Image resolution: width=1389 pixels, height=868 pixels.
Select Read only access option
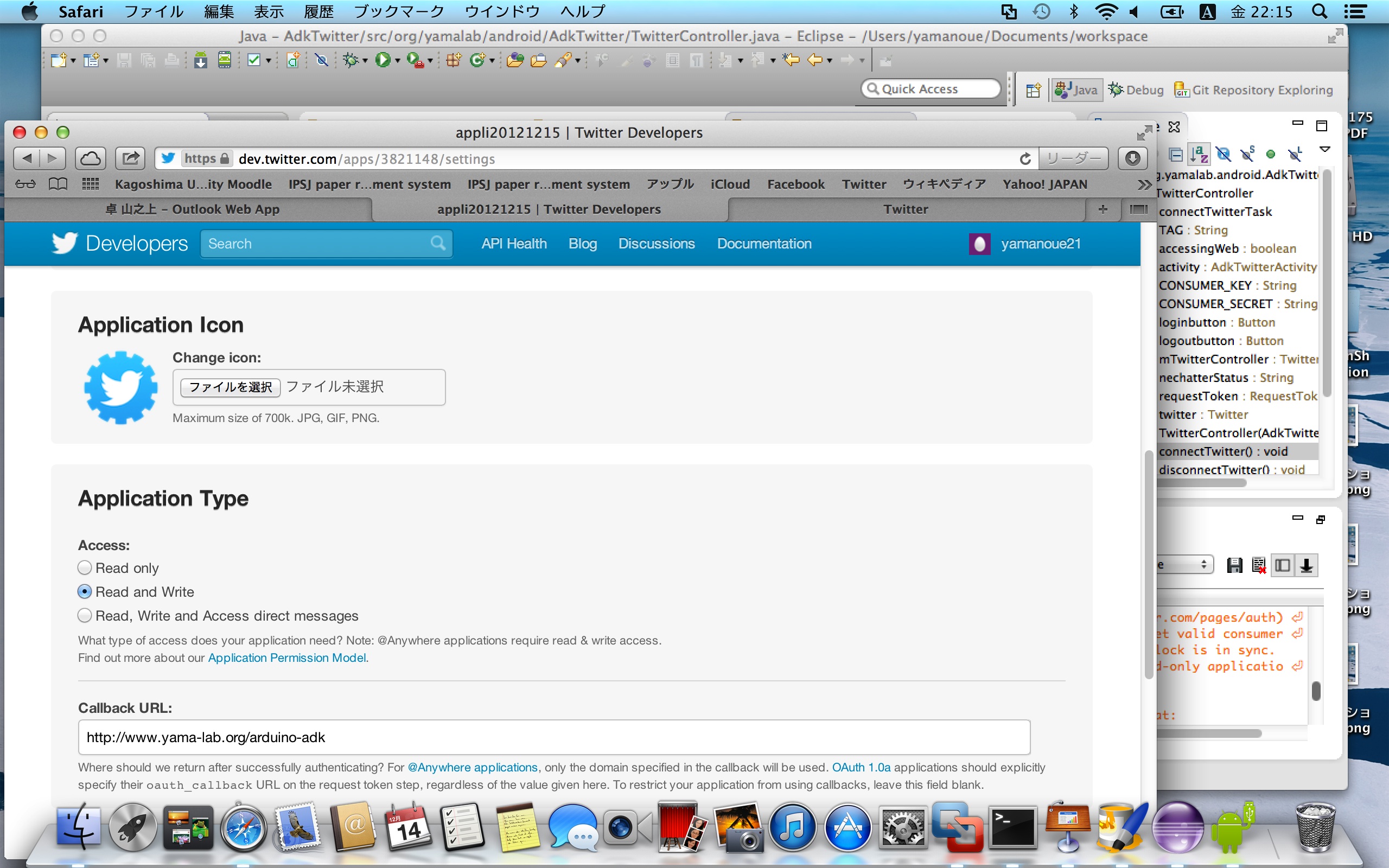point(85,568)
